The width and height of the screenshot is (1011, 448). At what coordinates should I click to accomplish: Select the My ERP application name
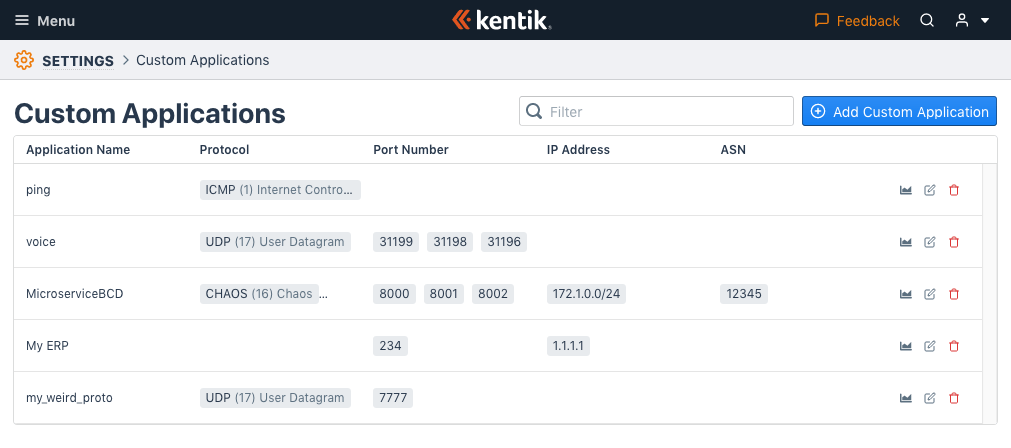48,346
